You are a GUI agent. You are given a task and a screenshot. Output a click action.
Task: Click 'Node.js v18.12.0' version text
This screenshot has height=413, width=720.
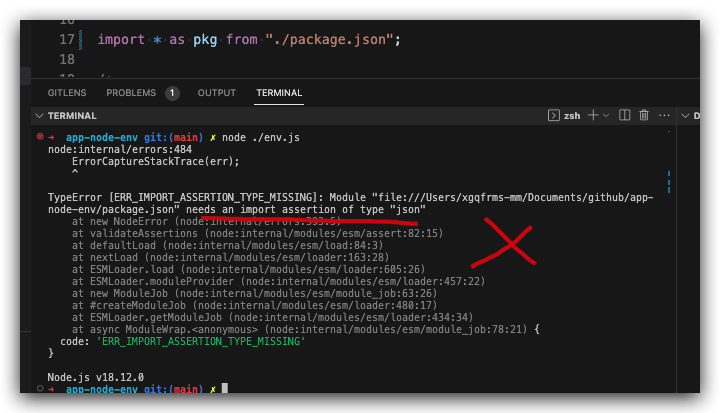(96, 377)
